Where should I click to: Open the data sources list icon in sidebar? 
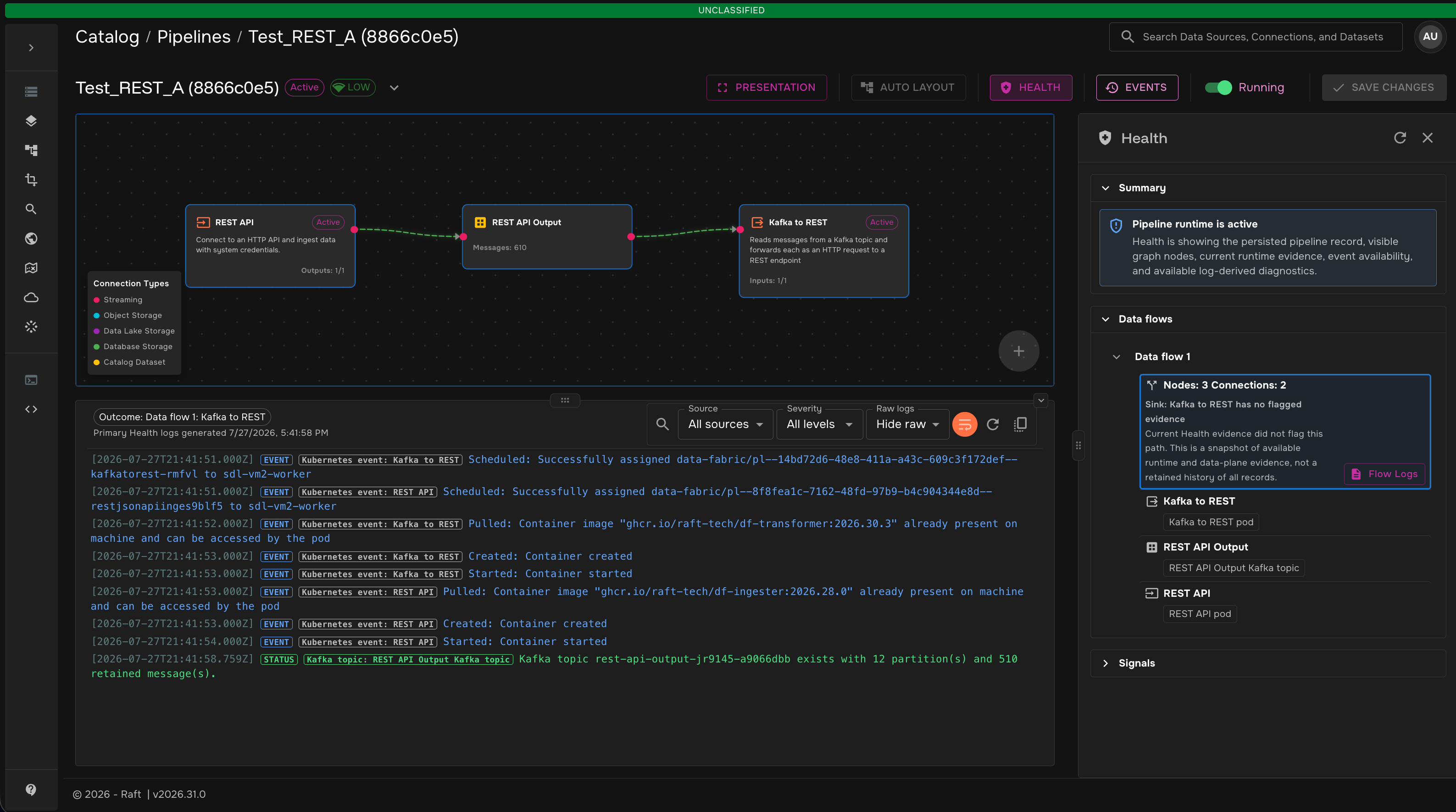pos(31,92)
